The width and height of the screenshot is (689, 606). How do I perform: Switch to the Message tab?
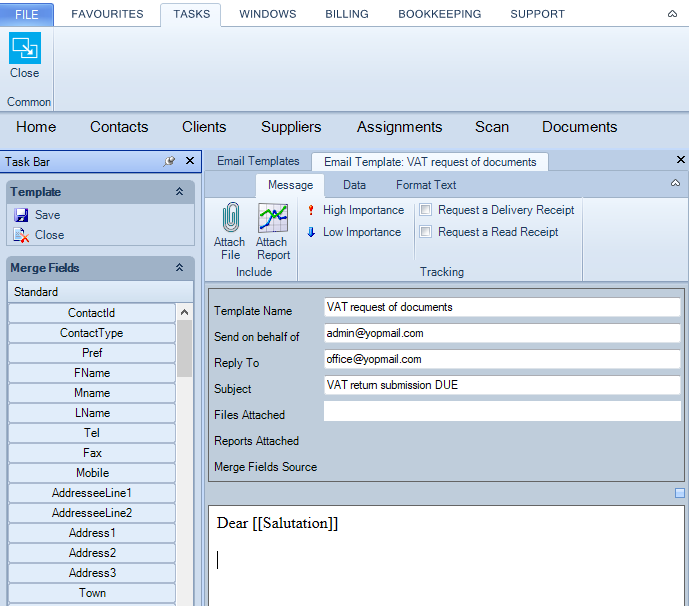coord(290,185)
